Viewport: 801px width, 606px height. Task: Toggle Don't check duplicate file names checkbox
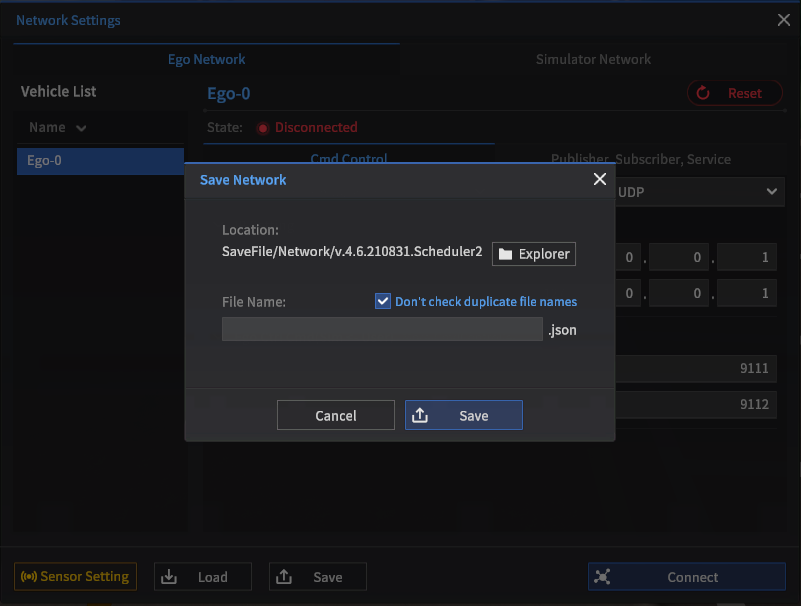click(383, 301)
